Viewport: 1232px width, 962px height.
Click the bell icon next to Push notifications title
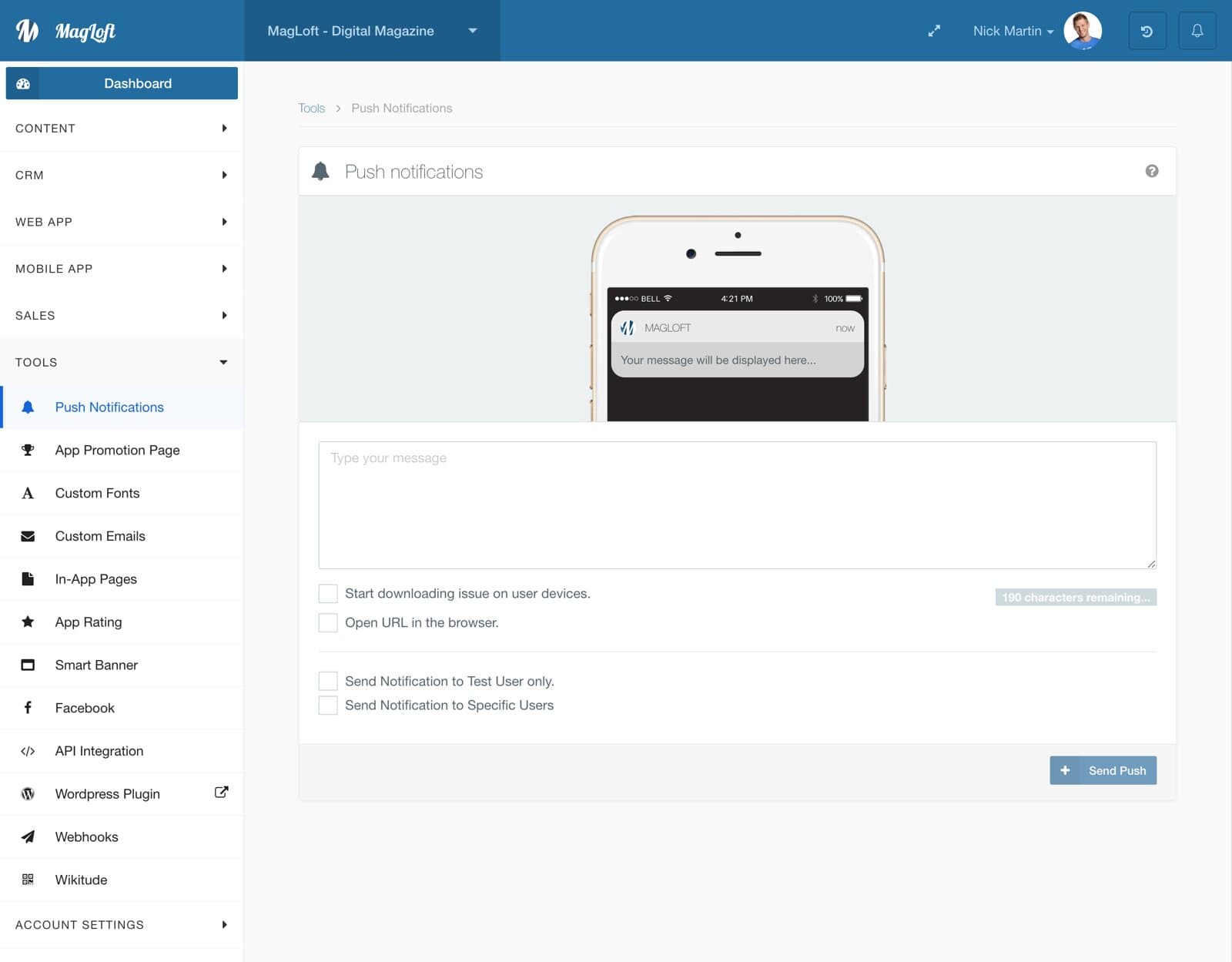(x=320, y=171)
